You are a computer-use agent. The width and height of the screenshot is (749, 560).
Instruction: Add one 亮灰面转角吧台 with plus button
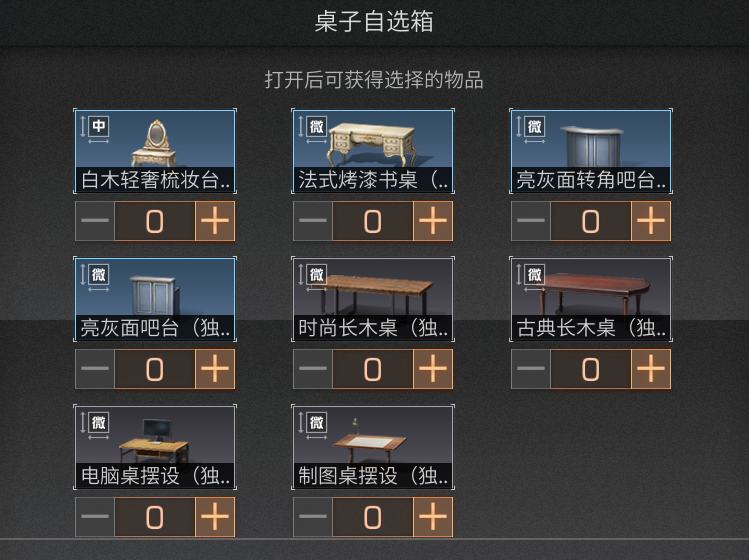pos(651,221)
